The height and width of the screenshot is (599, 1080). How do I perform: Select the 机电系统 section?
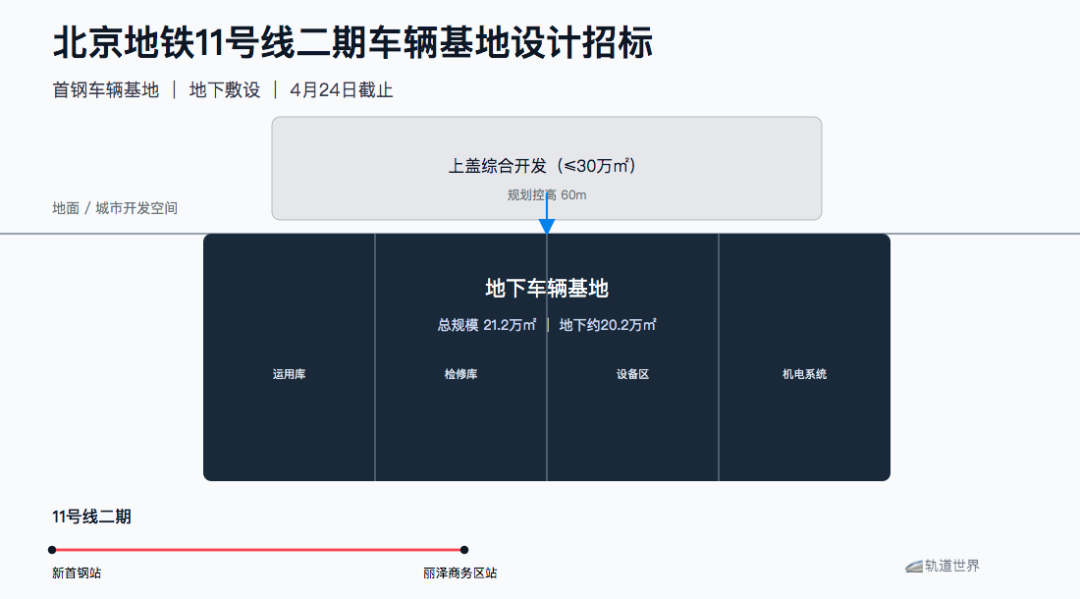804,374
